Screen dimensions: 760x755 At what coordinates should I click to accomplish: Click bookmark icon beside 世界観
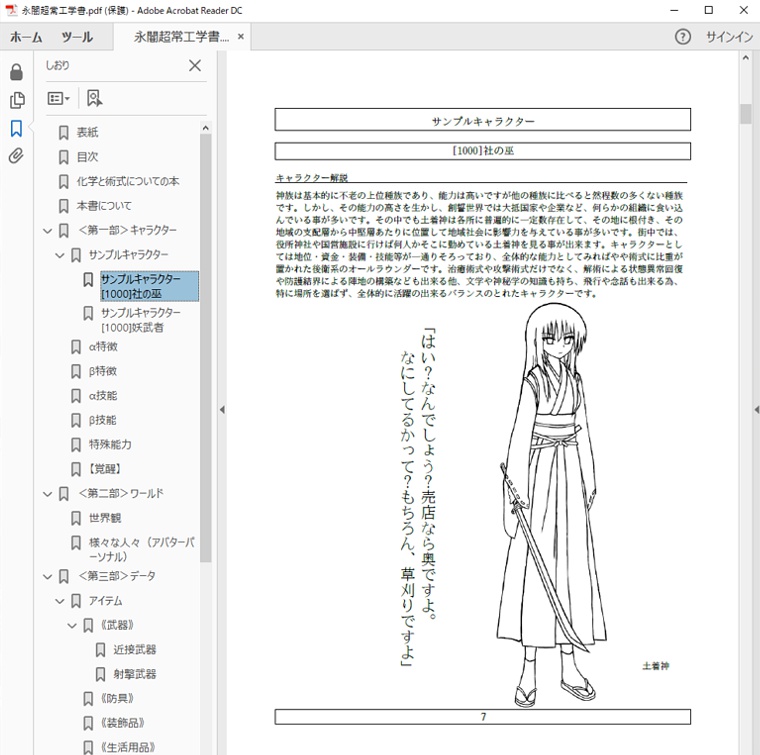coord(76,519)
